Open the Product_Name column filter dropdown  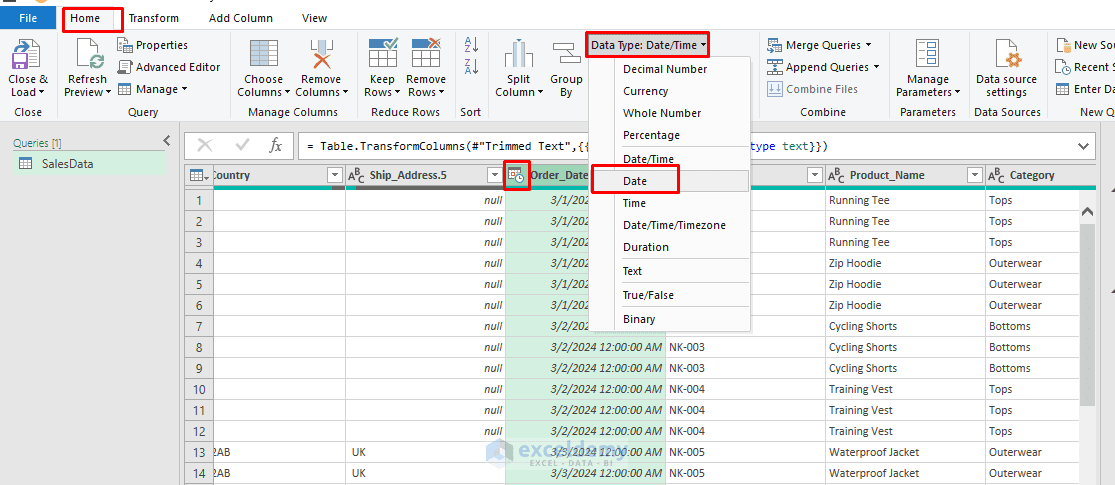coord(974,175)
